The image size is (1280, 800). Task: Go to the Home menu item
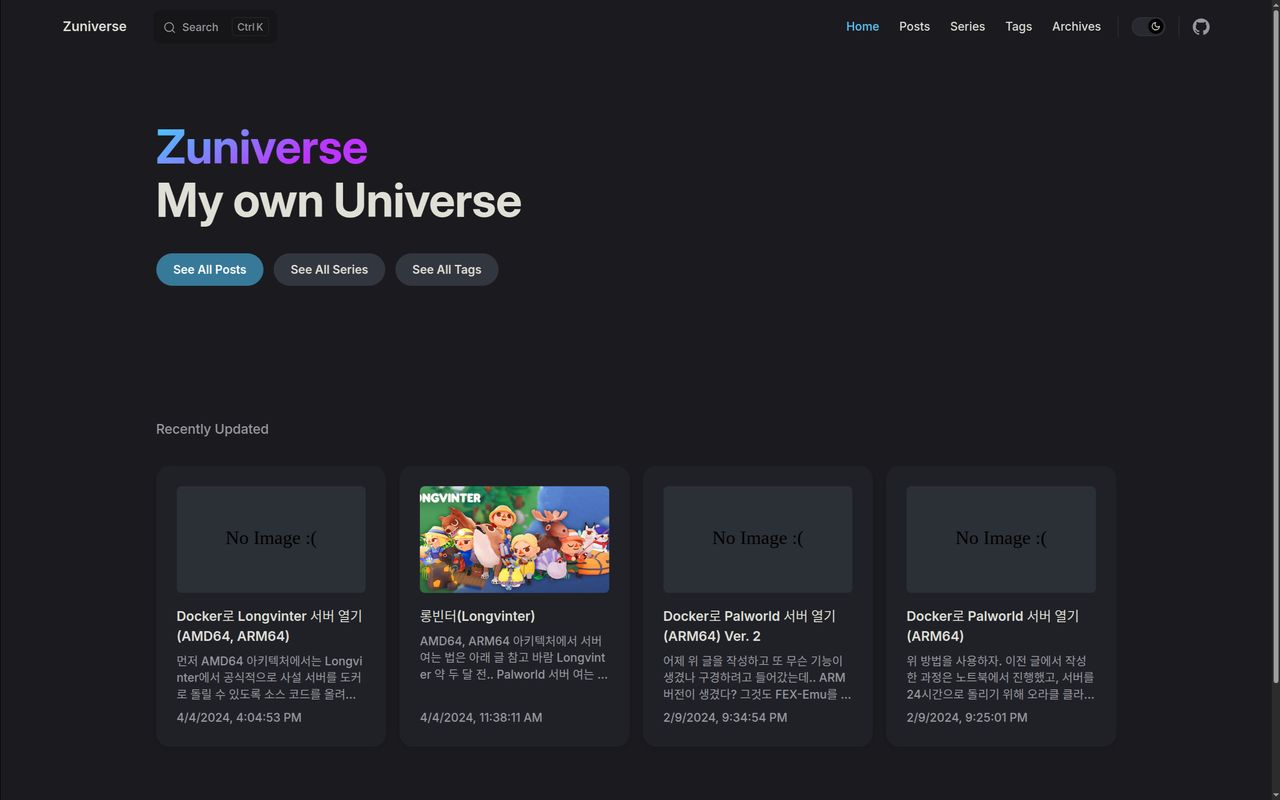point(862,27)
